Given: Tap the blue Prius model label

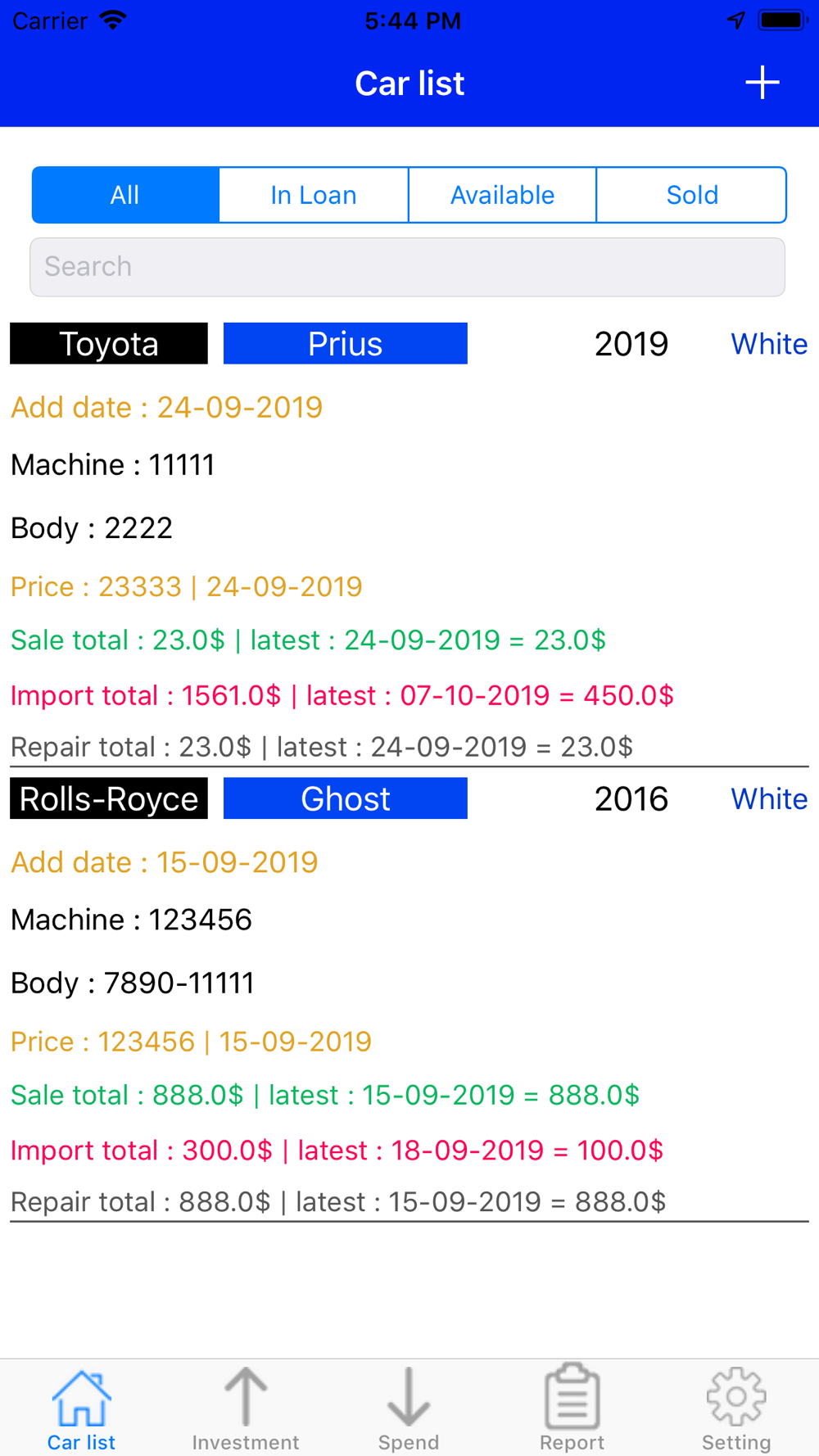Looking at the screenshot, I should click(345, 344).
